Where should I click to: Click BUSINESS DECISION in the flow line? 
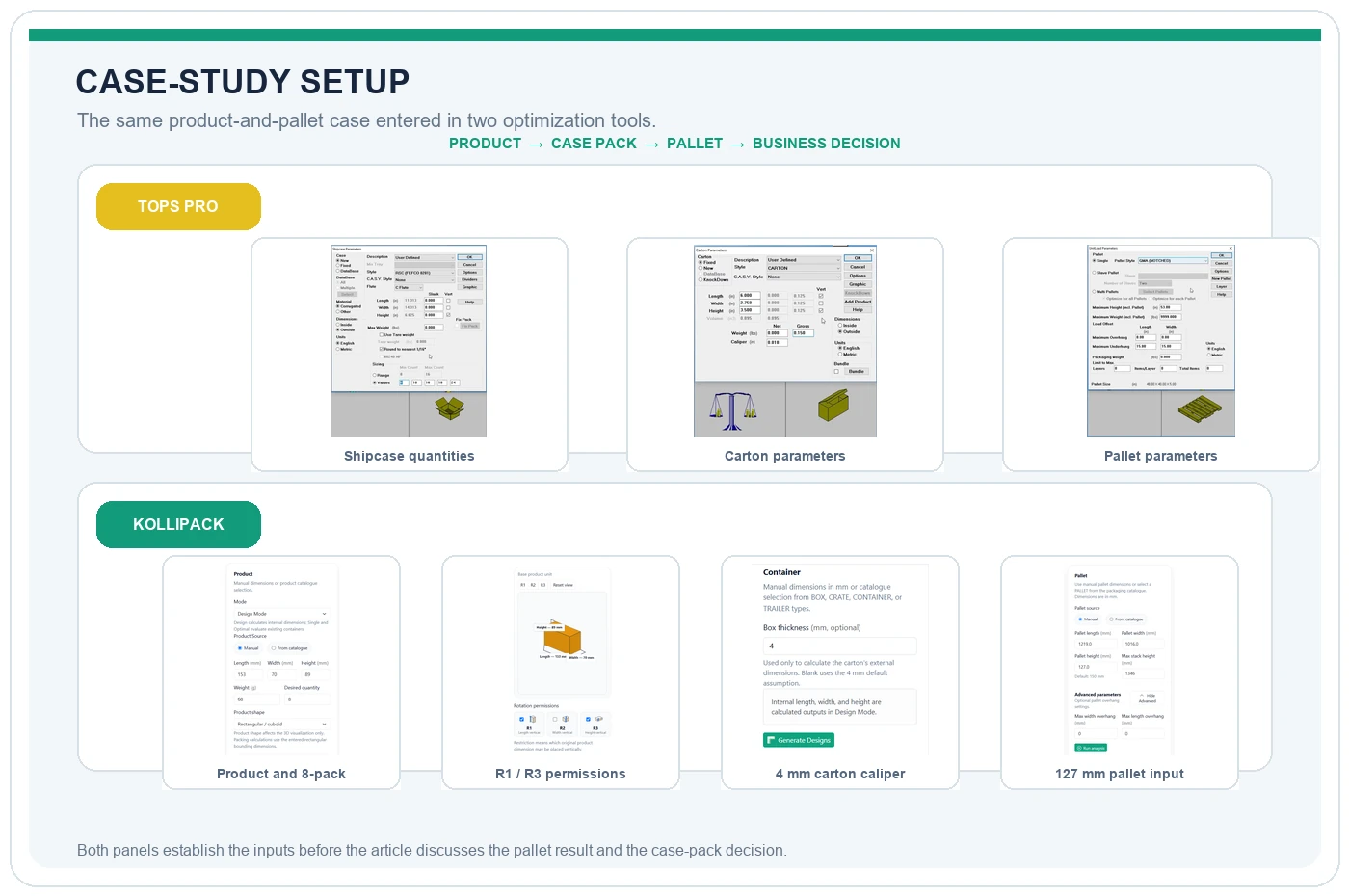(827, 144)
